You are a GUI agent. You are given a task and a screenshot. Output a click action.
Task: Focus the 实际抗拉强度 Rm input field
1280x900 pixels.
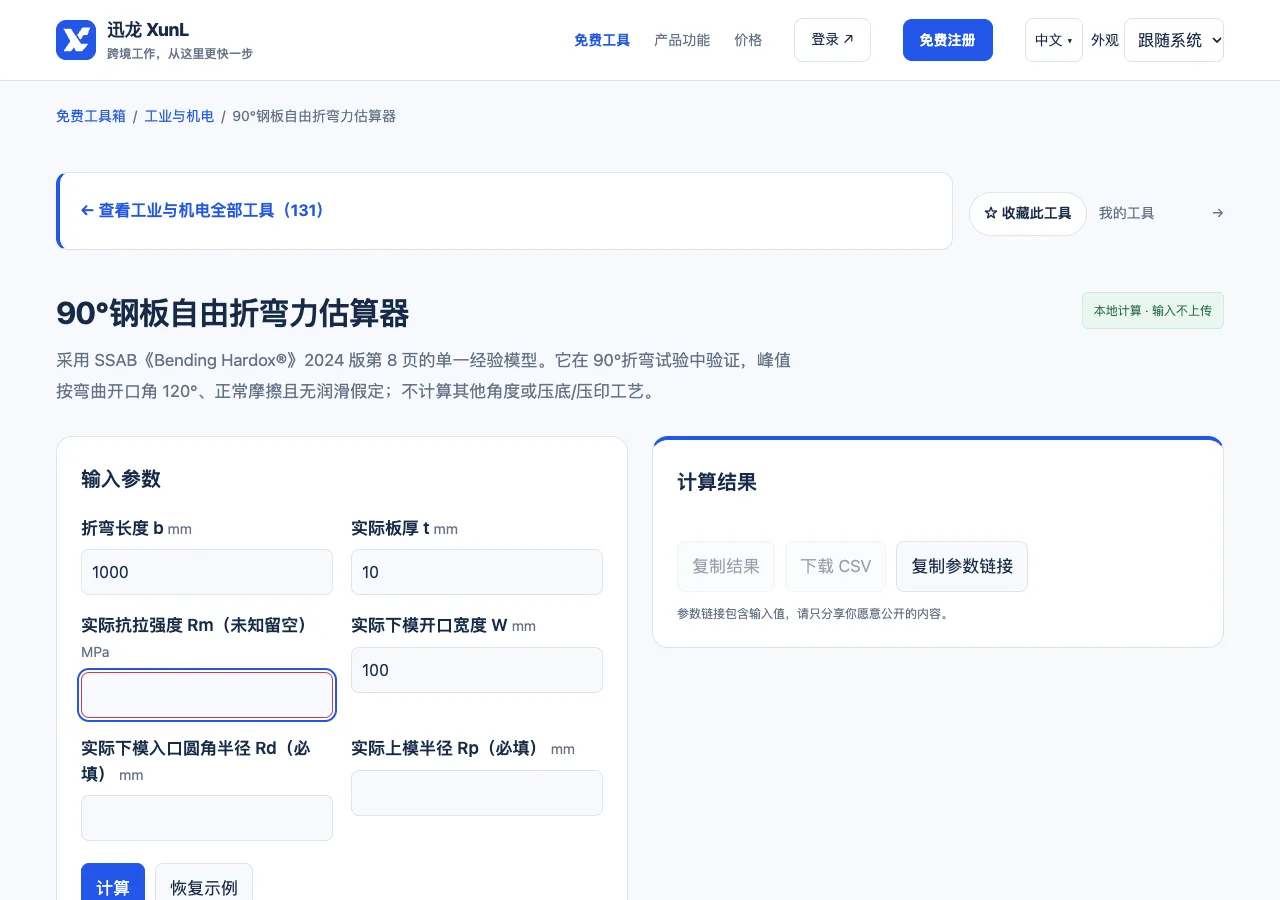207,695
